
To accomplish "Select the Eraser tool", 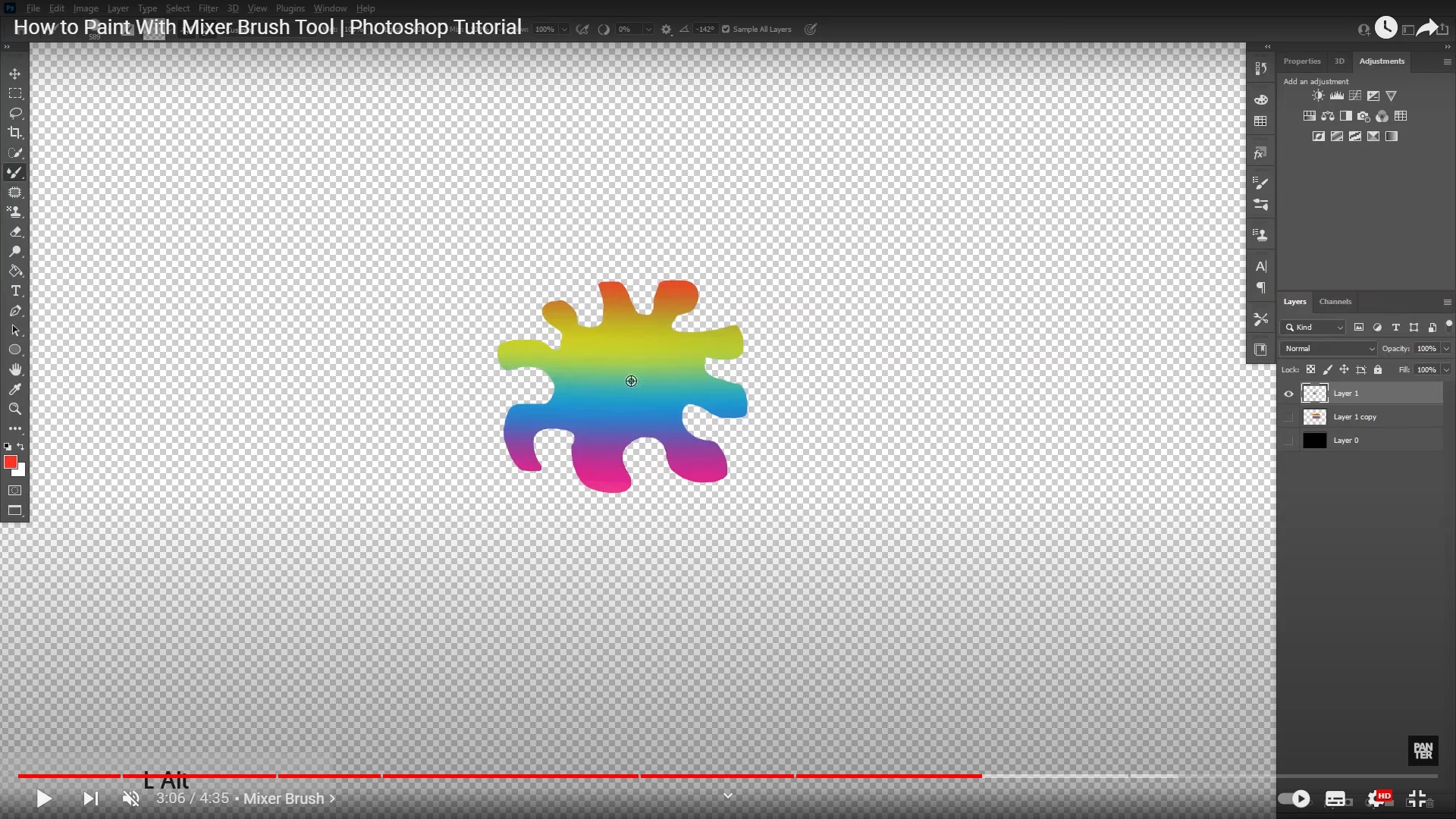I will click(14, 232).
